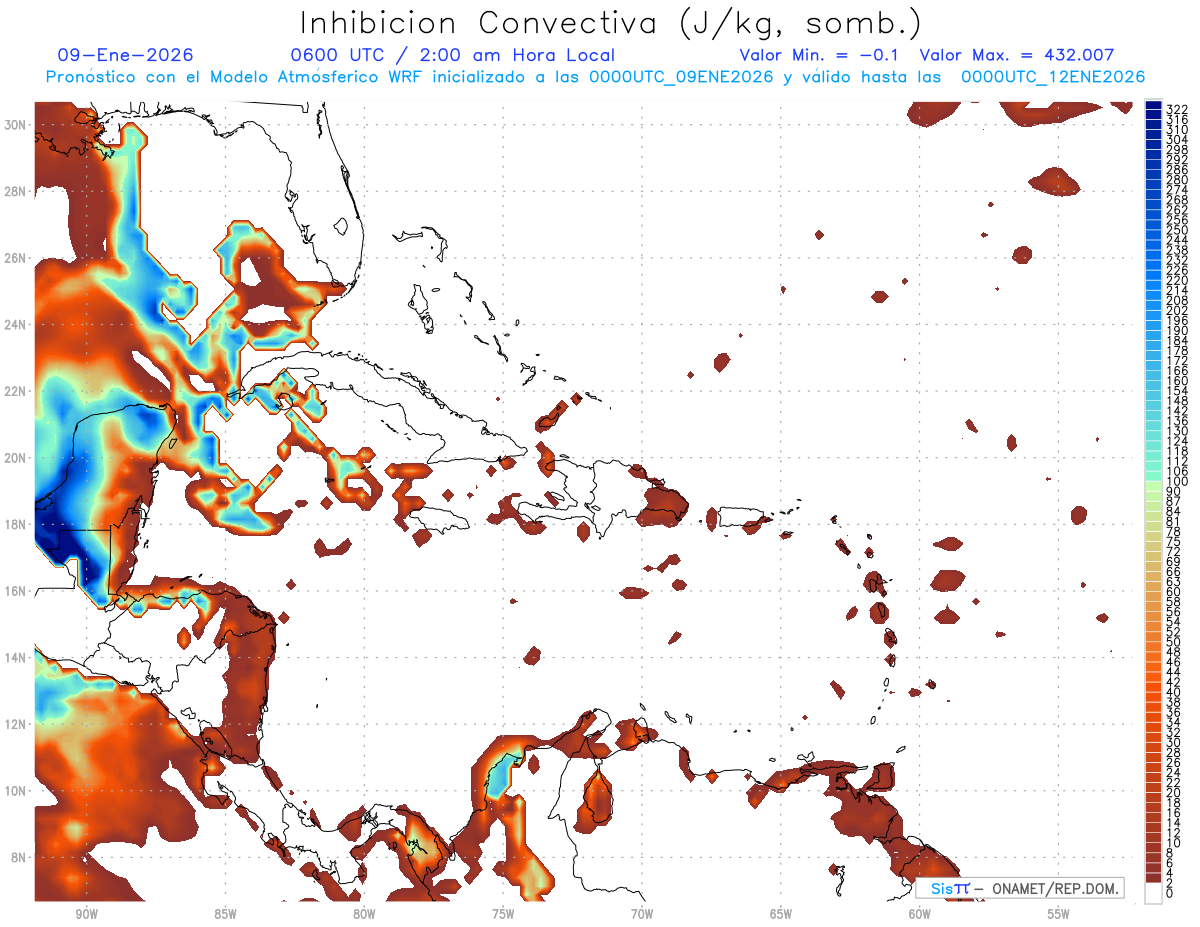Viewport: 1200px width, 927px height.
Task: Select the date text "09-Ene-2026"
Action: click(126, 55)
